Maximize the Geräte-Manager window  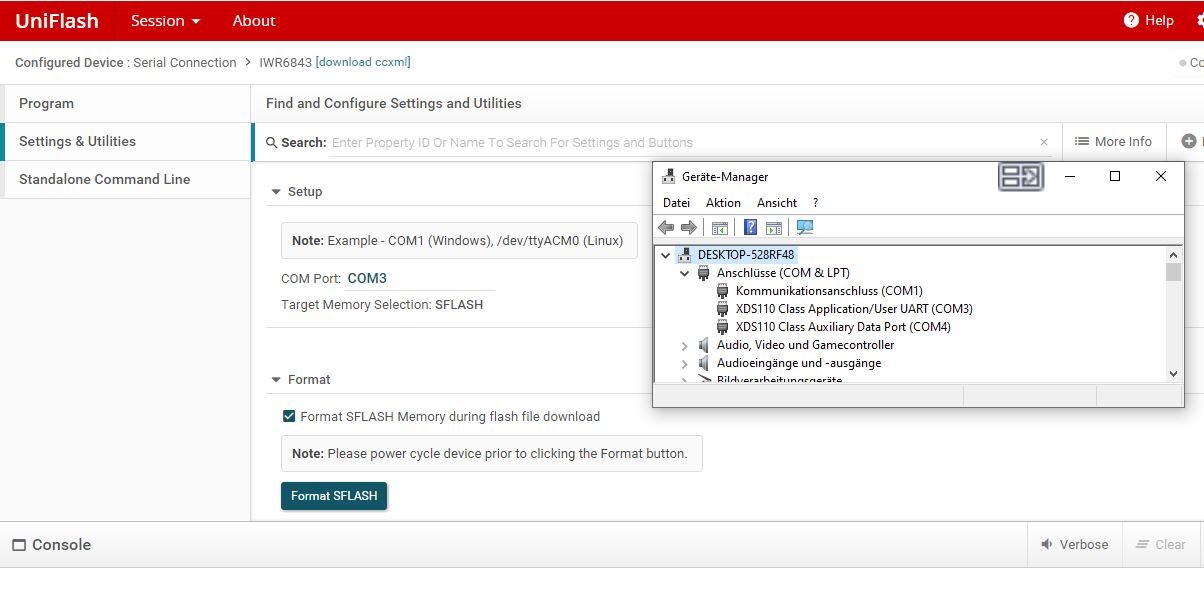pyautogui.click(x=1115, y=177)
